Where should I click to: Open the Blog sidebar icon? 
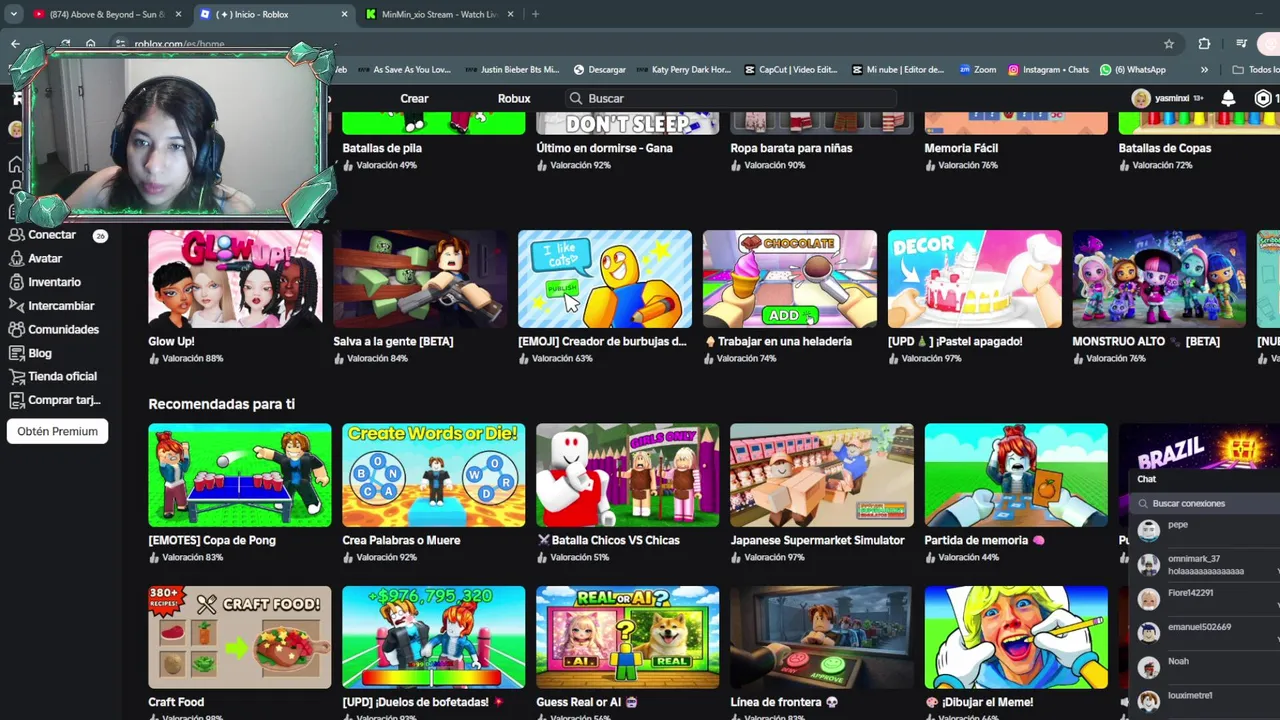[x=16, y=353]
